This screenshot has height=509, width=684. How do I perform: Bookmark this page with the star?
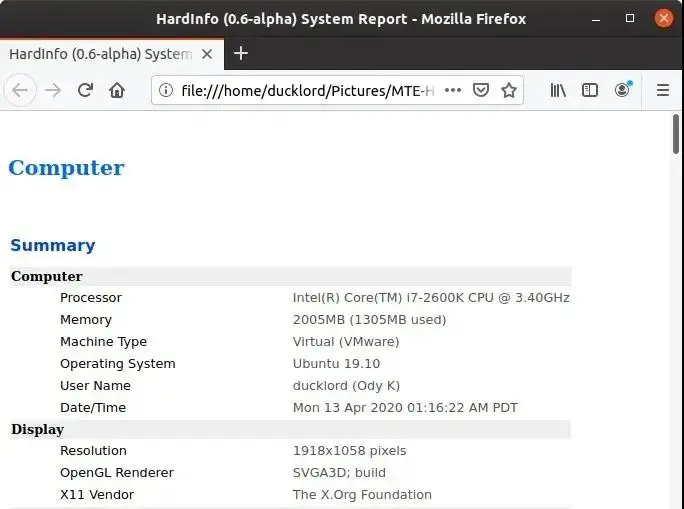509,90
